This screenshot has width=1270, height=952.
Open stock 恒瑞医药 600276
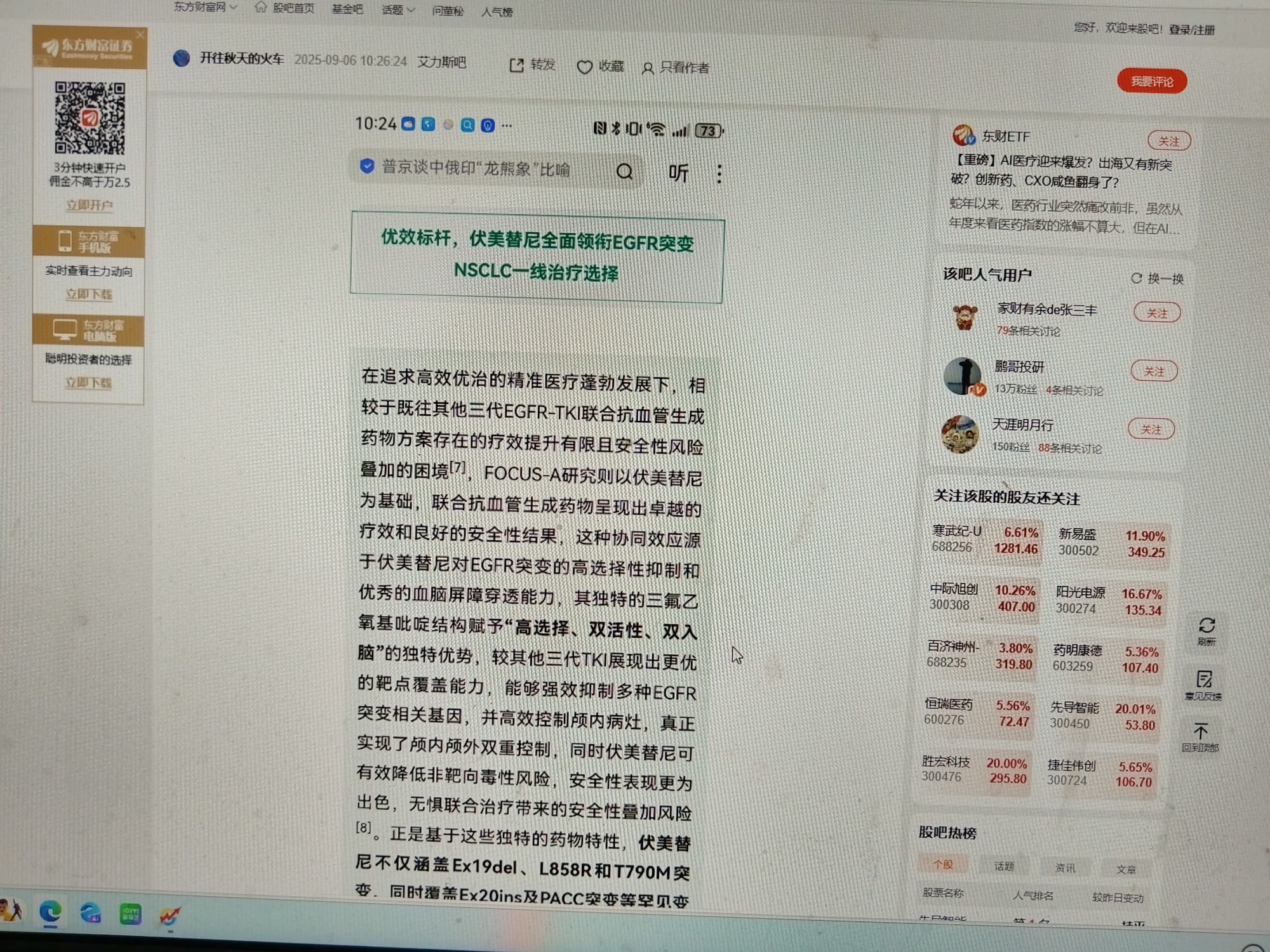977,712
